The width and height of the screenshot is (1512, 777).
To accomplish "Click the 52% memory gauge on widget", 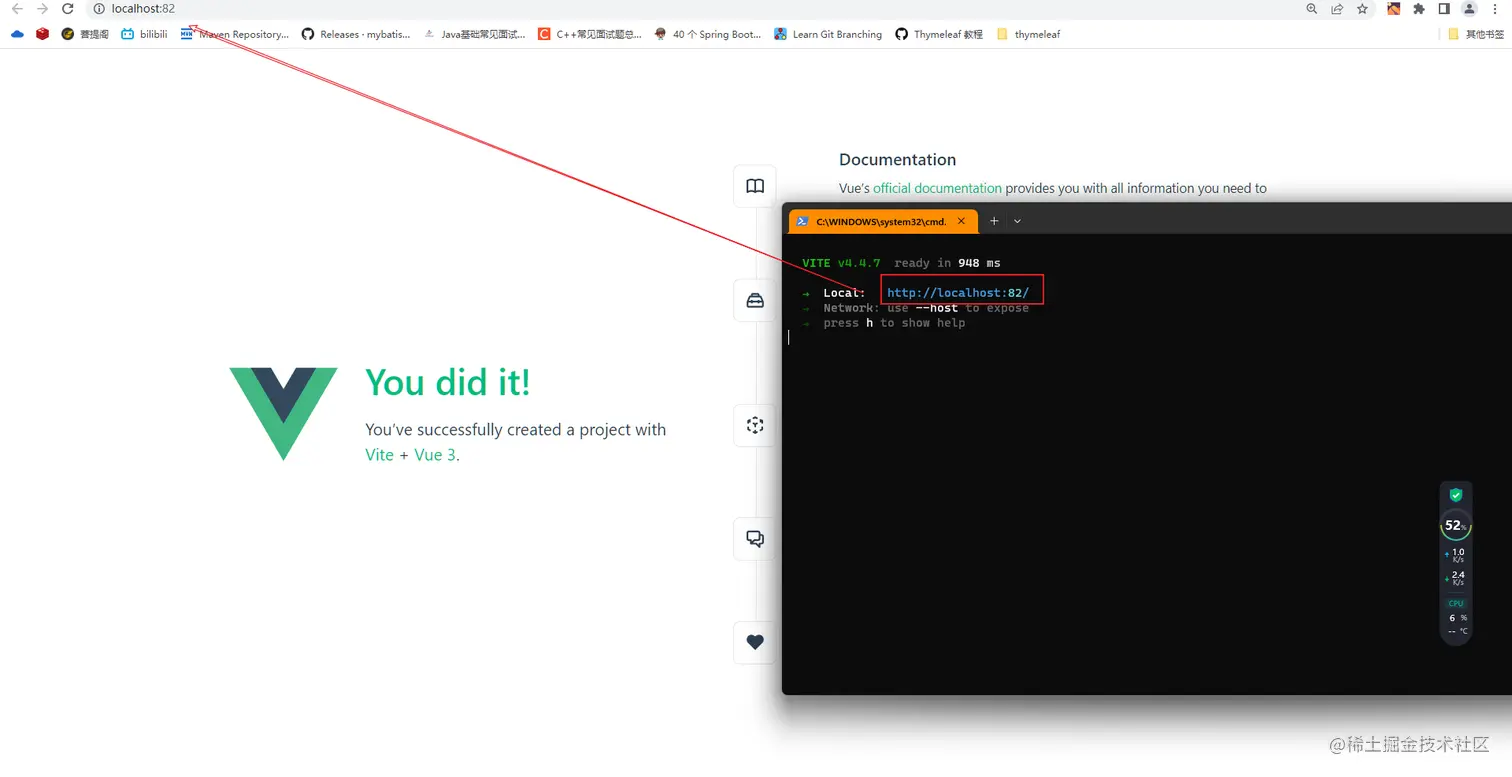I will (1456, 525).
